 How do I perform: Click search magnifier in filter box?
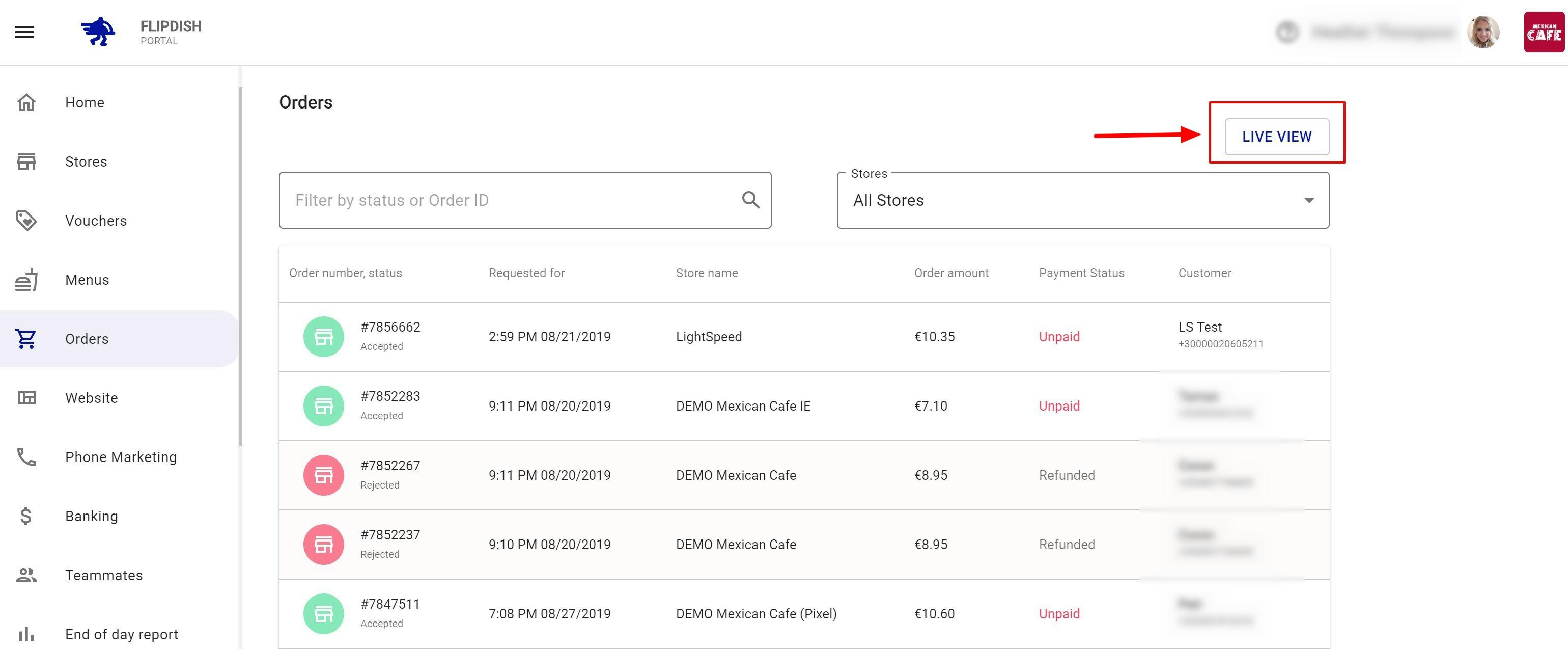click(750, 200)
